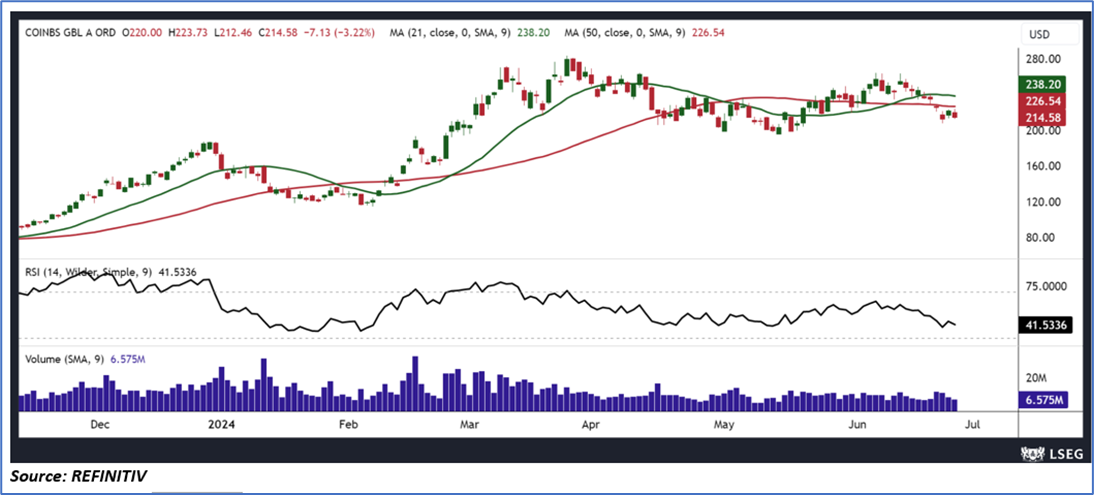Click the red 226.54 price tag
Viewport: 1094px width, 495px height.
(1044, 101)
